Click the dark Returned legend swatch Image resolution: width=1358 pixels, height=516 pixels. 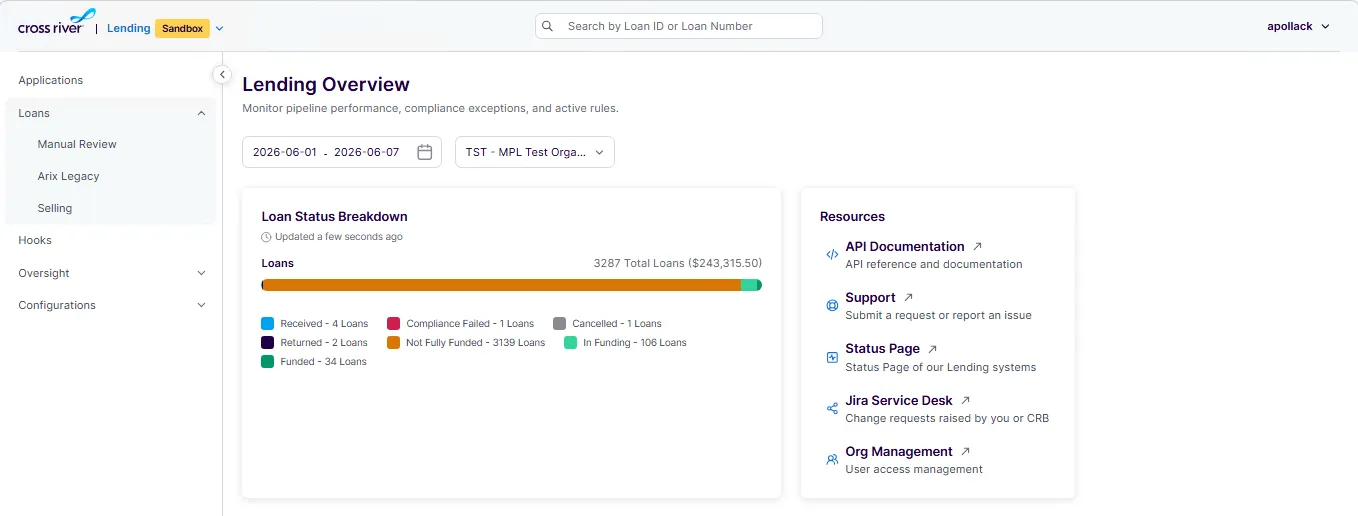268,343
